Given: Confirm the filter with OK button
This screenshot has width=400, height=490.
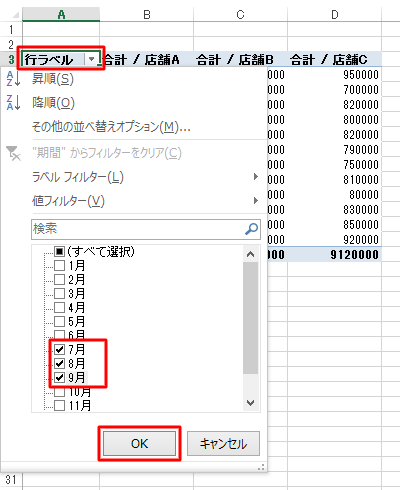Looking at the screenshot, I should coord(139,444).
